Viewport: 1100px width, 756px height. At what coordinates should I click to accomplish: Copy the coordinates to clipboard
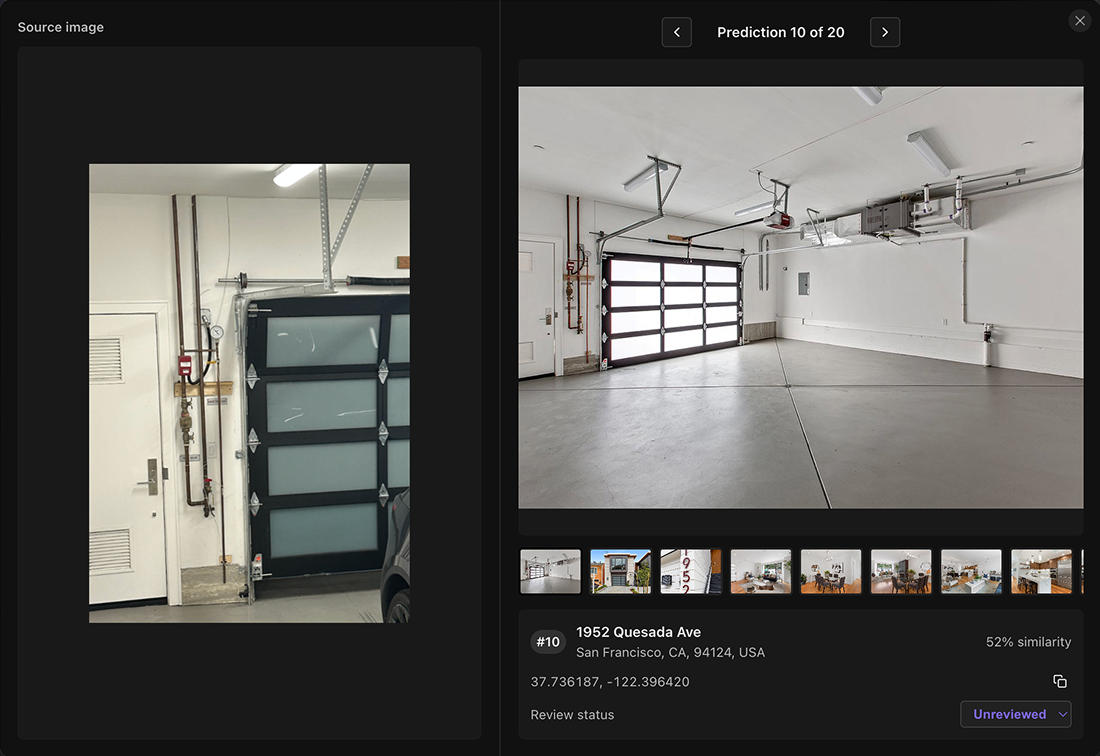(x=1060, y=681)
